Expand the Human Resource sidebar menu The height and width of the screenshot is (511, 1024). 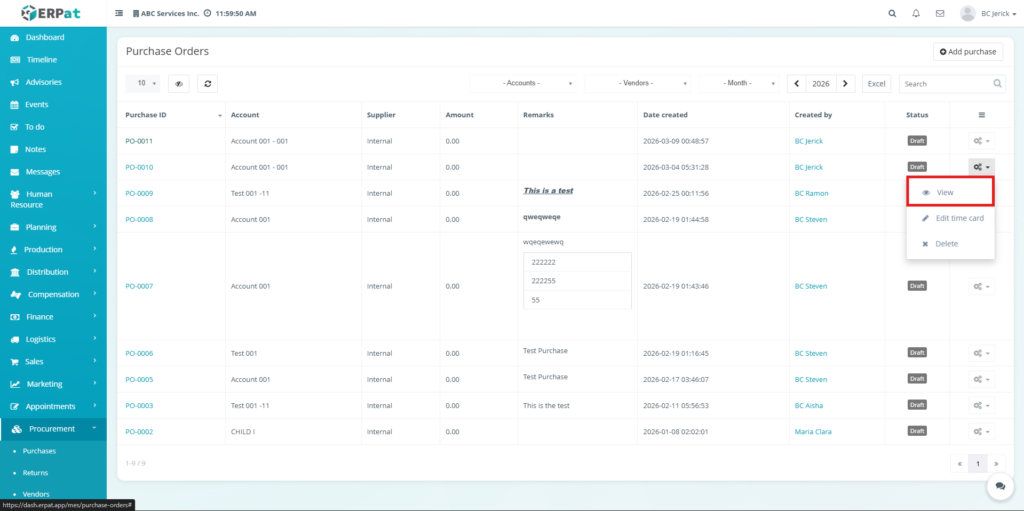pyautogui.click(x=53, y=199)
